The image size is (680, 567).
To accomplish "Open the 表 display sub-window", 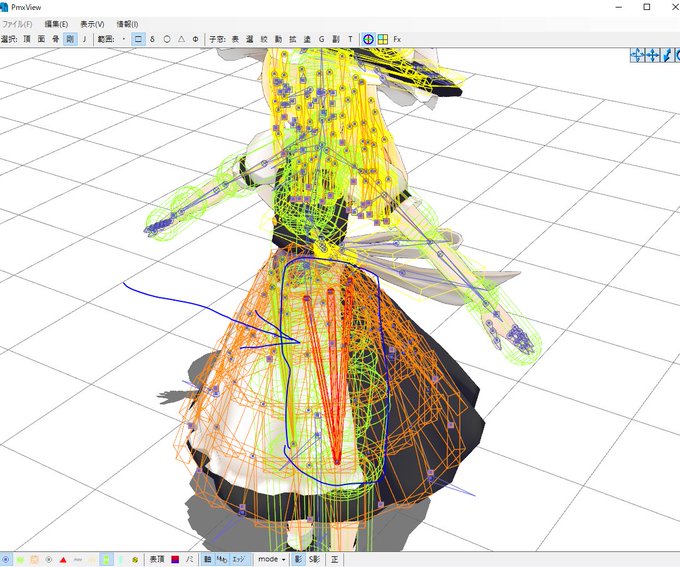I will pos(235,39).
